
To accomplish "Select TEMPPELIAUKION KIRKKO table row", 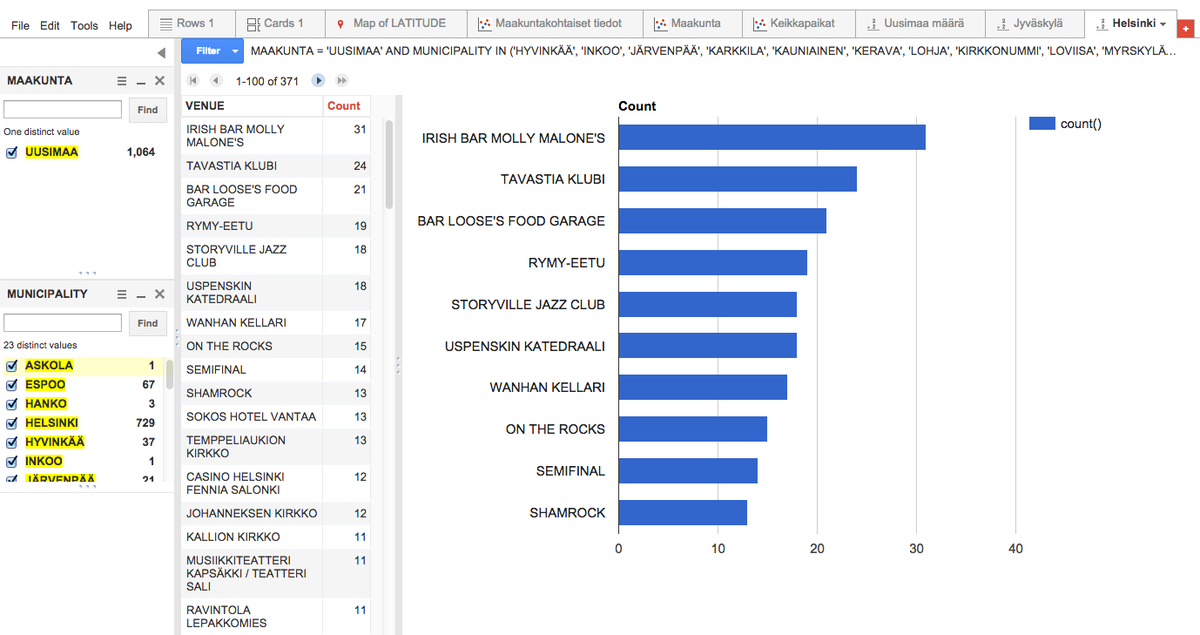I will pos(275,447).
